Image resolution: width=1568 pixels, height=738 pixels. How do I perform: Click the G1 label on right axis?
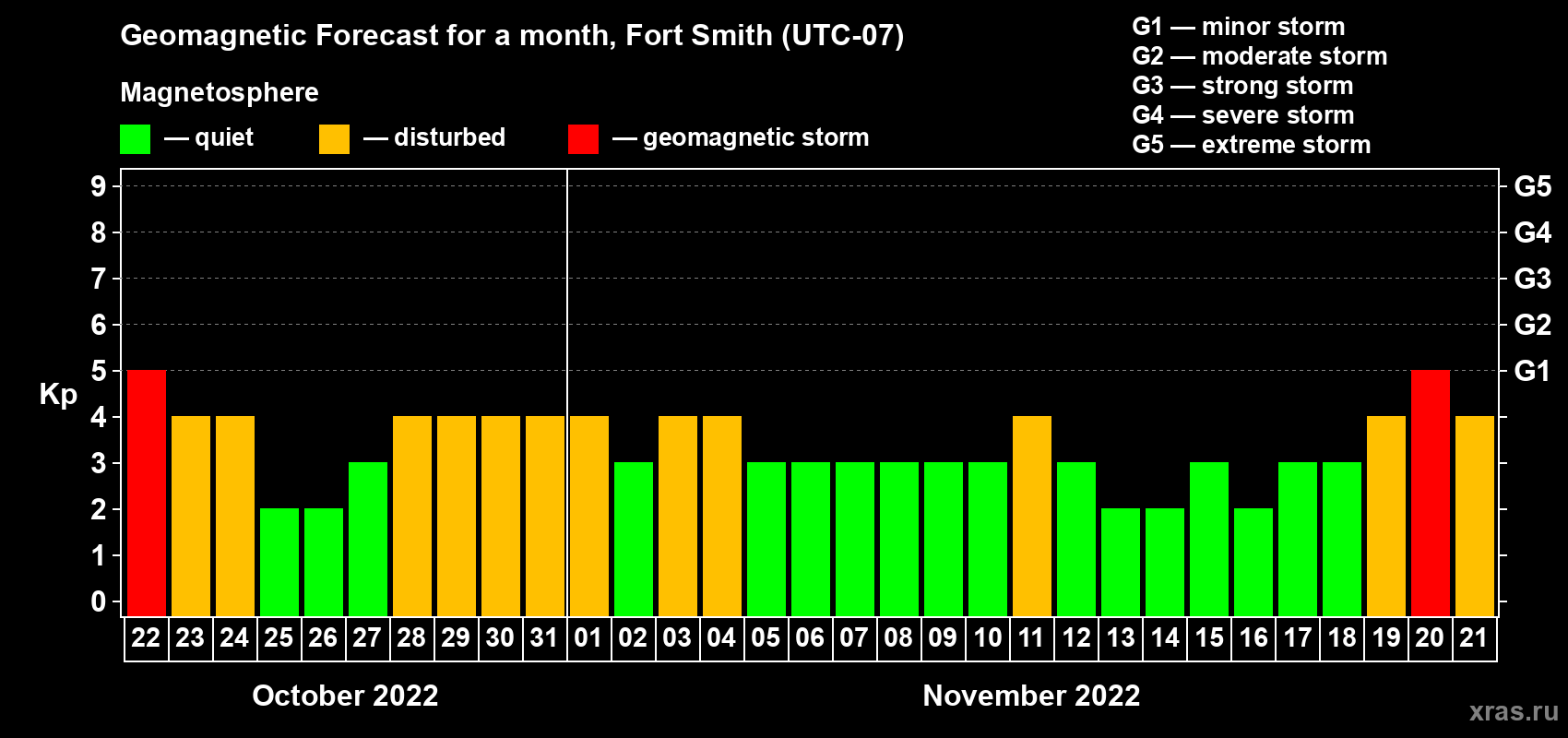coord(1532,371)
